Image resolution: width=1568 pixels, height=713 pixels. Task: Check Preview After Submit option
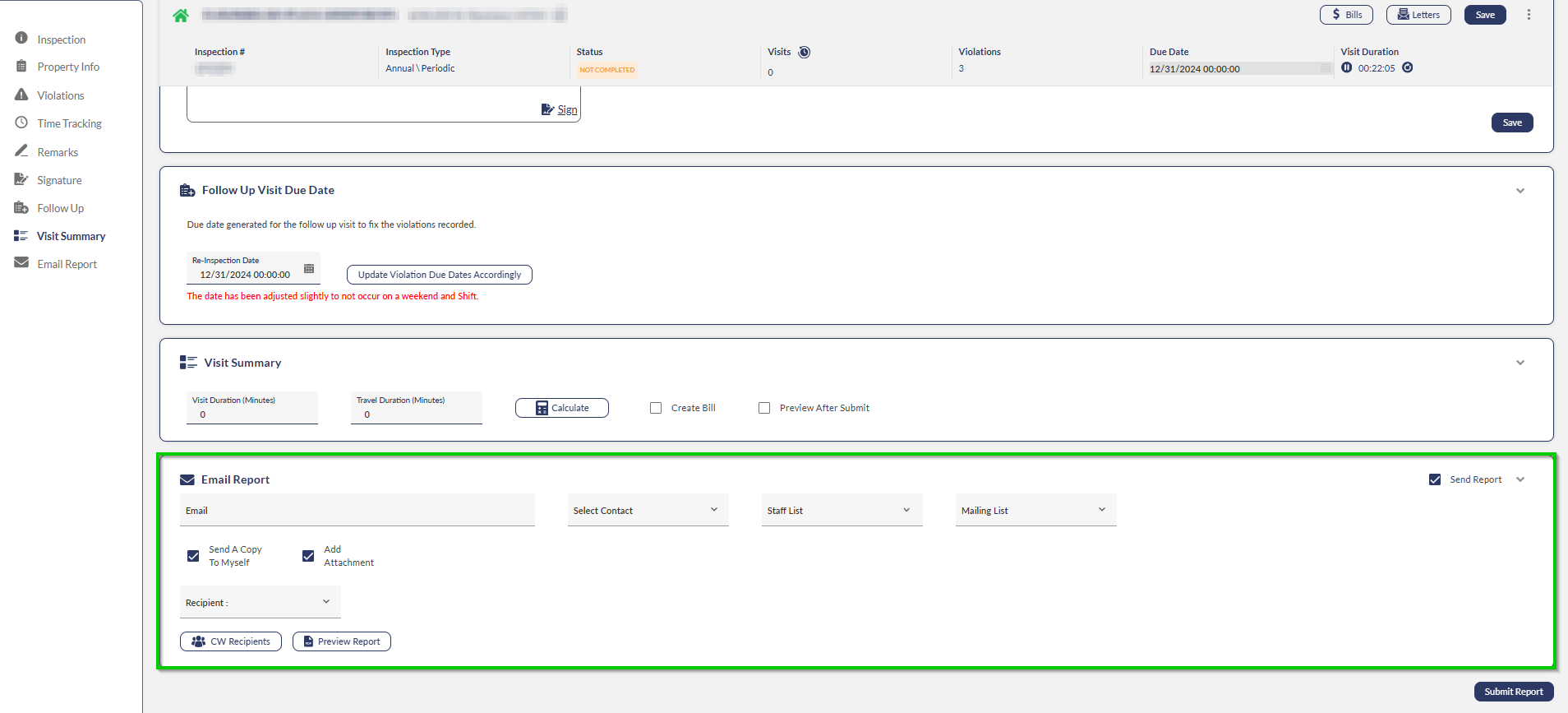tap(764, 408)
